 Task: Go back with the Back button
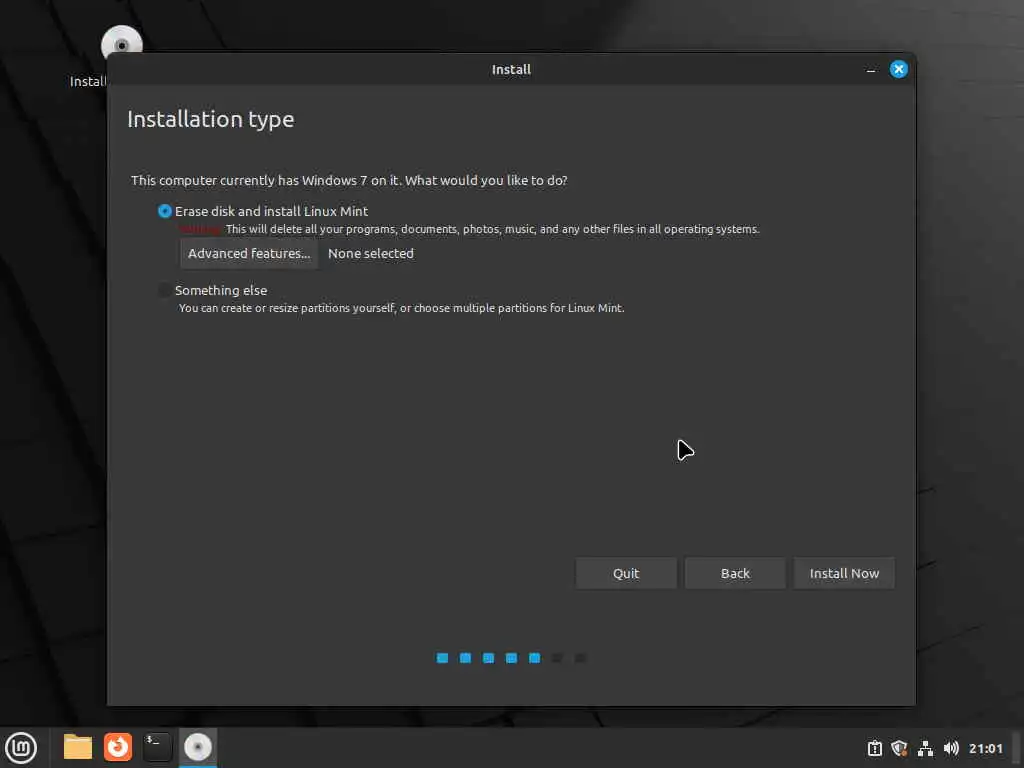(x=735, y=573)
